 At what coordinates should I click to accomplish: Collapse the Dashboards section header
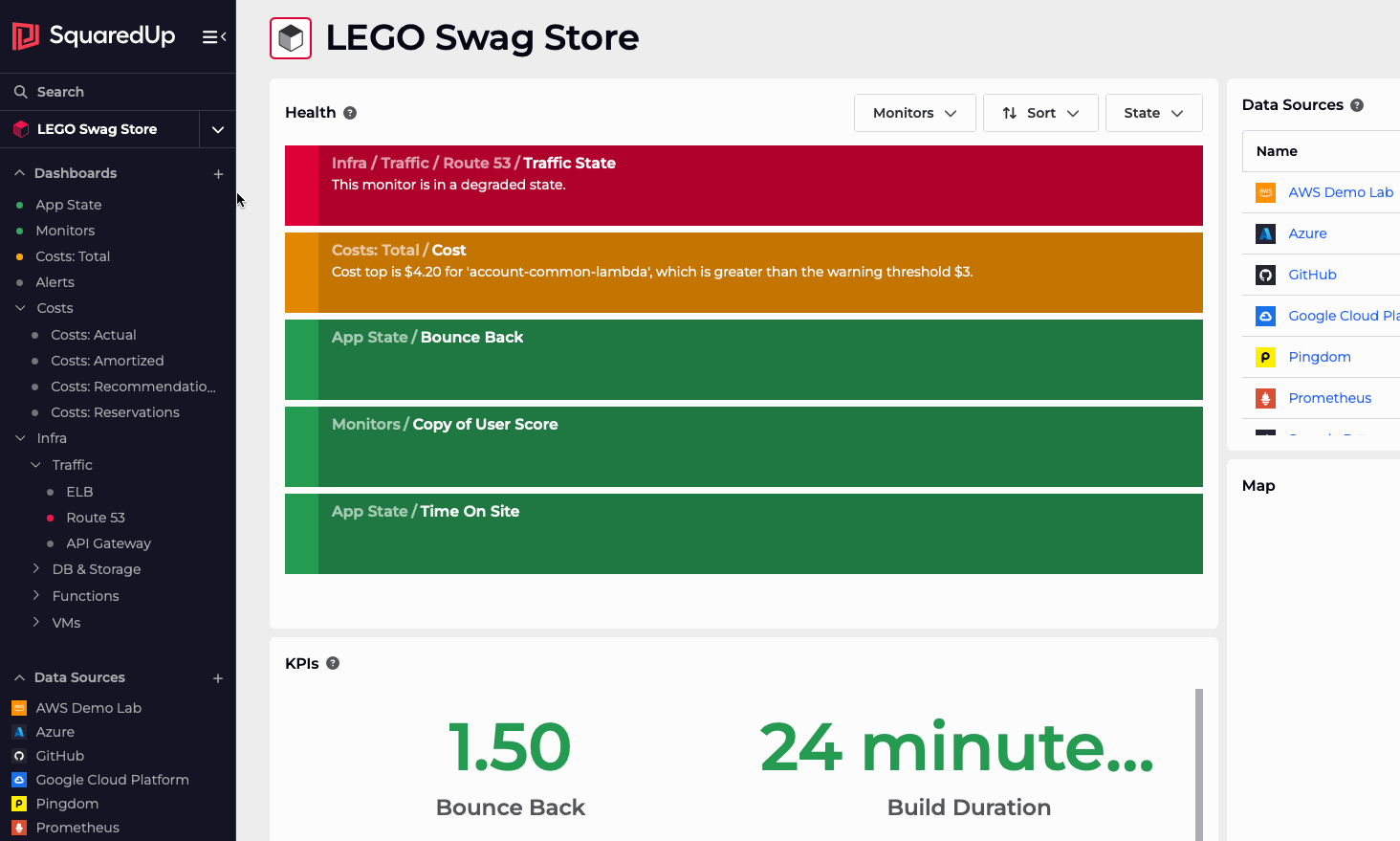click(19, 173)
